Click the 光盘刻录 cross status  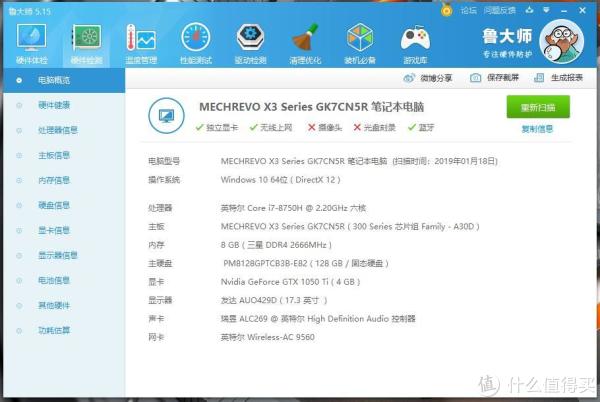[374, 128]
